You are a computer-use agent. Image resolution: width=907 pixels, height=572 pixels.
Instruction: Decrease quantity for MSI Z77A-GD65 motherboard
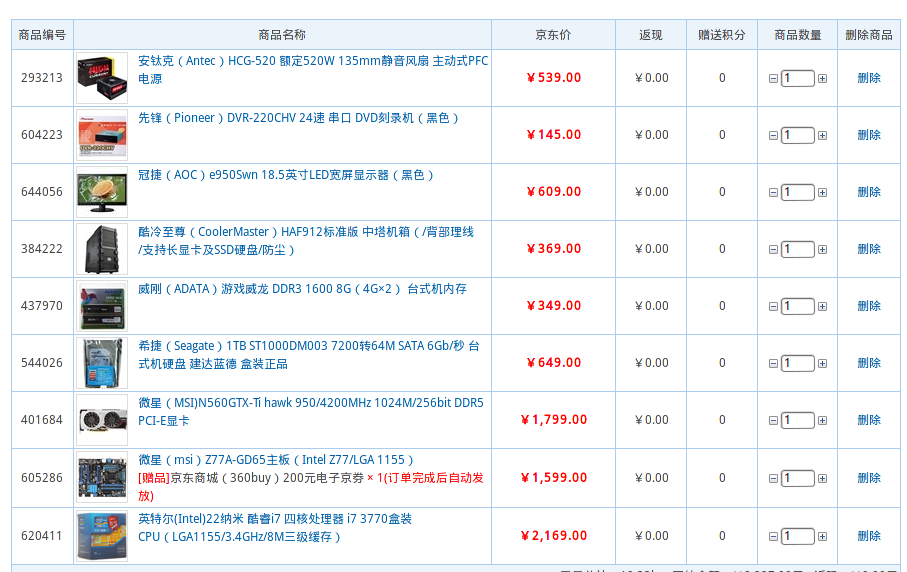773,478
